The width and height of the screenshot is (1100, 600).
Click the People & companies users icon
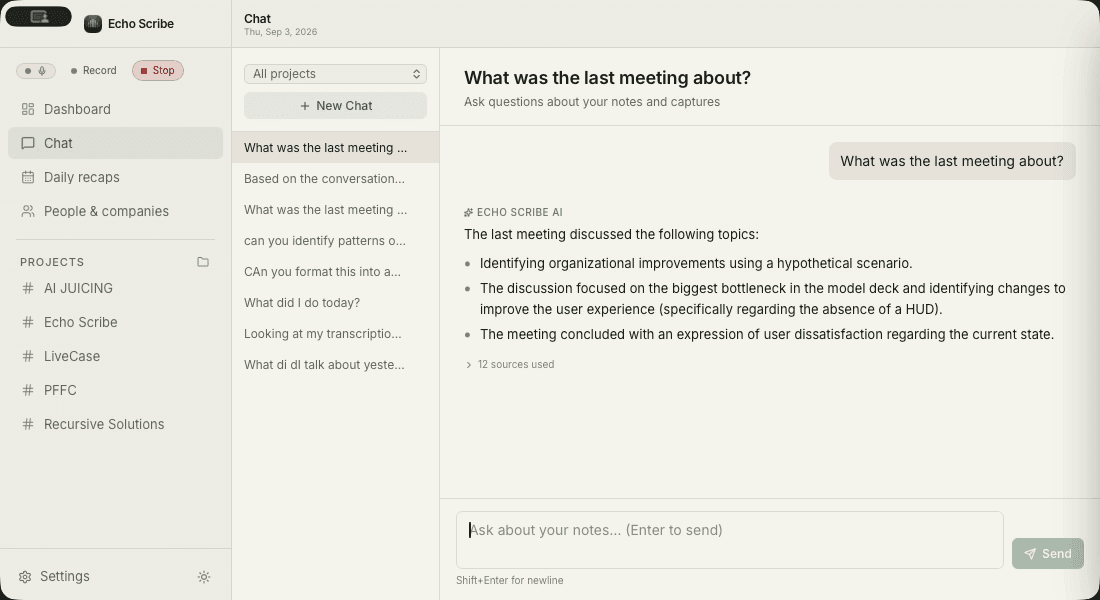28,211
